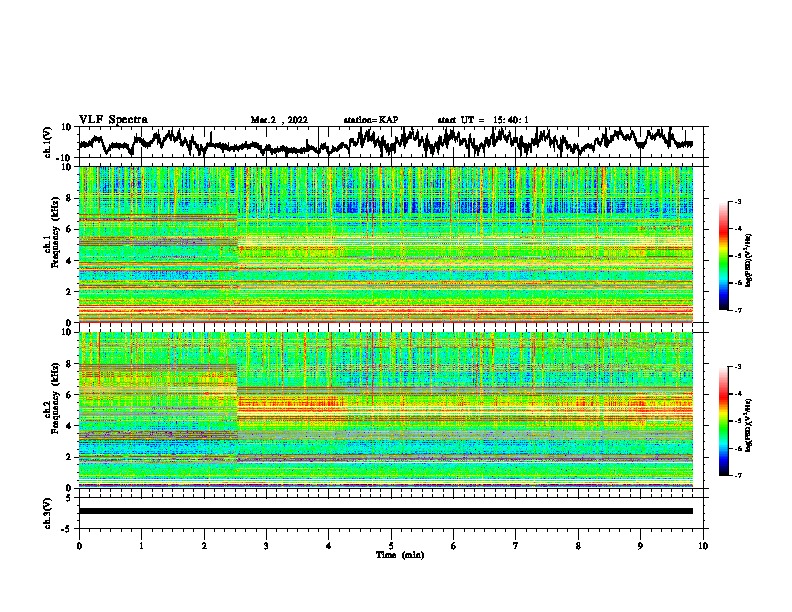Click the "-3" label on ch.1 color bar
792x612 pixels.
tap(738, 201)
